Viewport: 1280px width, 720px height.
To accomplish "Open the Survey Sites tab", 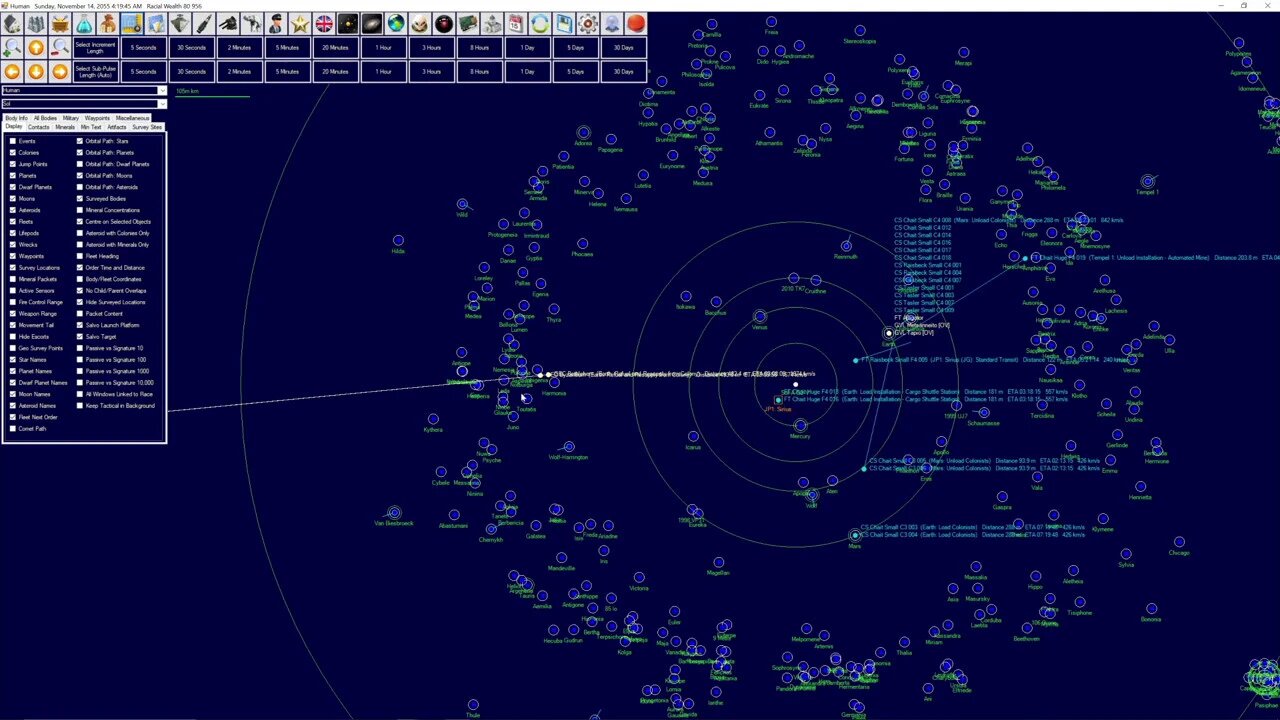I will coord(147,127).
